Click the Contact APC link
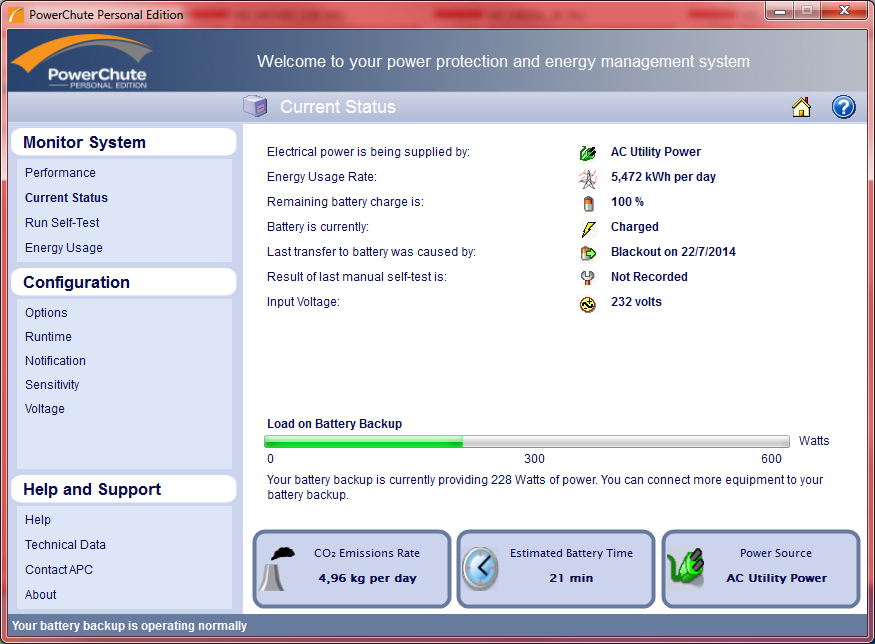 [x=59, y=570]
